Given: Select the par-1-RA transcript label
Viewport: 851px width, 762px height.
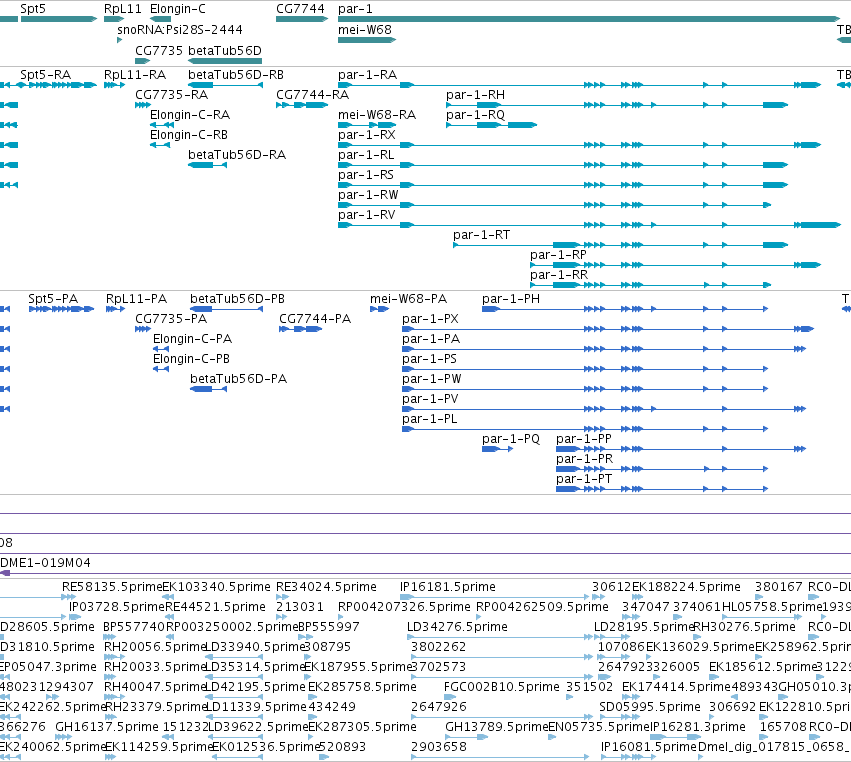Looking at the screenshot, I should [367, 74].
